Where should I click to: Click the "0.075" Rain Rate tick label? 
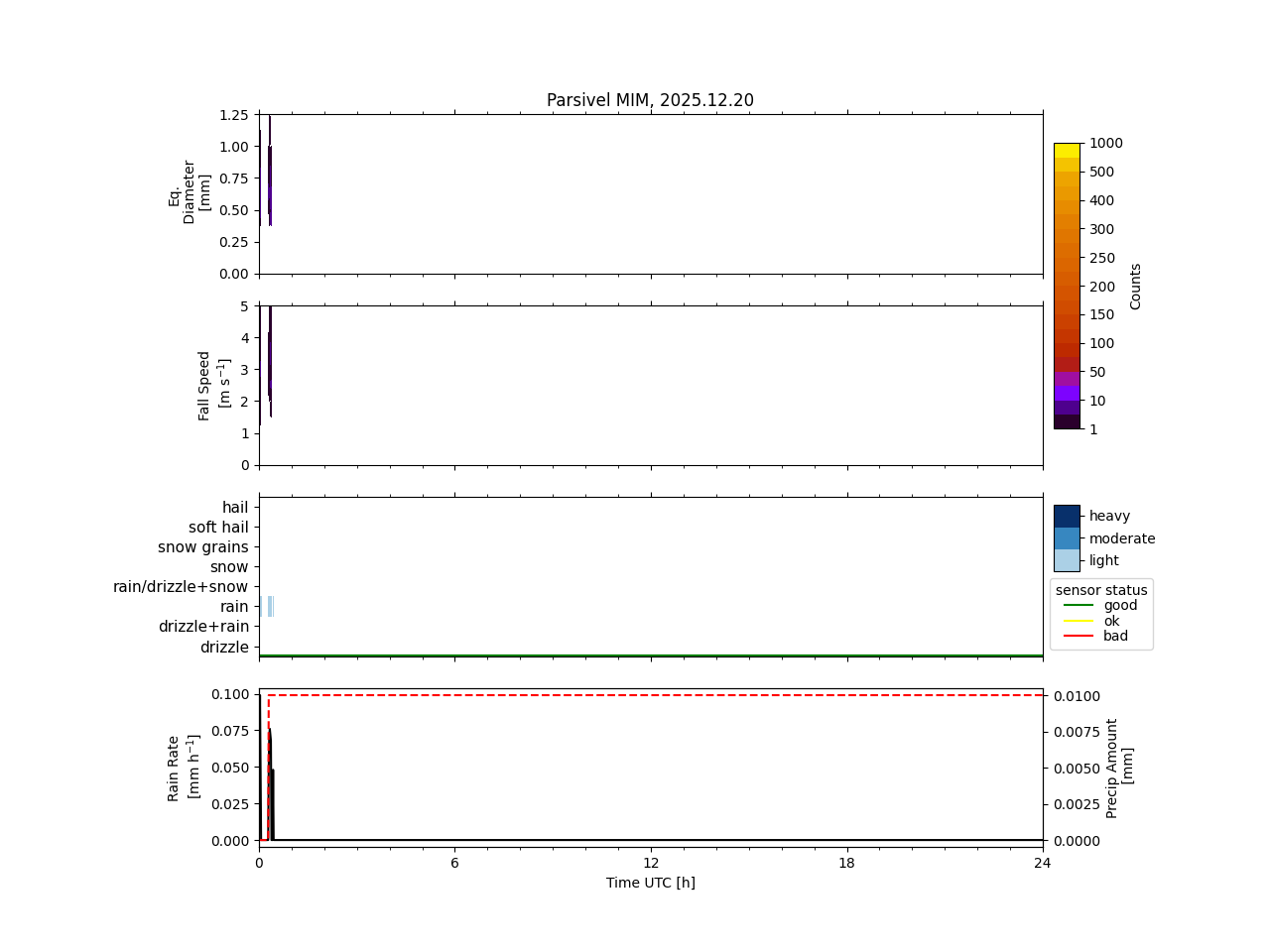point(231,731)
